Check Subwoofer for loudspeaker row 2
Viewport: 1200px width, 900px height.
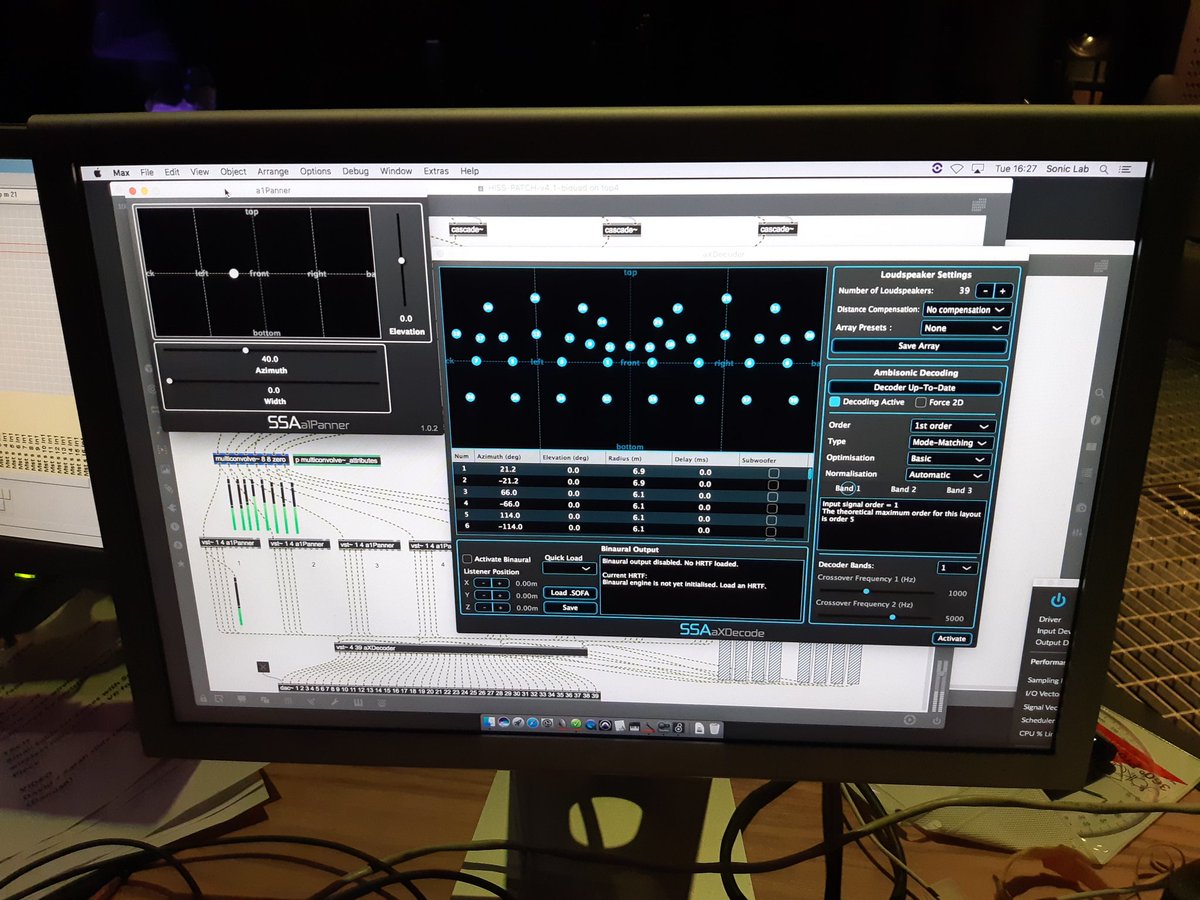[773, 484]
